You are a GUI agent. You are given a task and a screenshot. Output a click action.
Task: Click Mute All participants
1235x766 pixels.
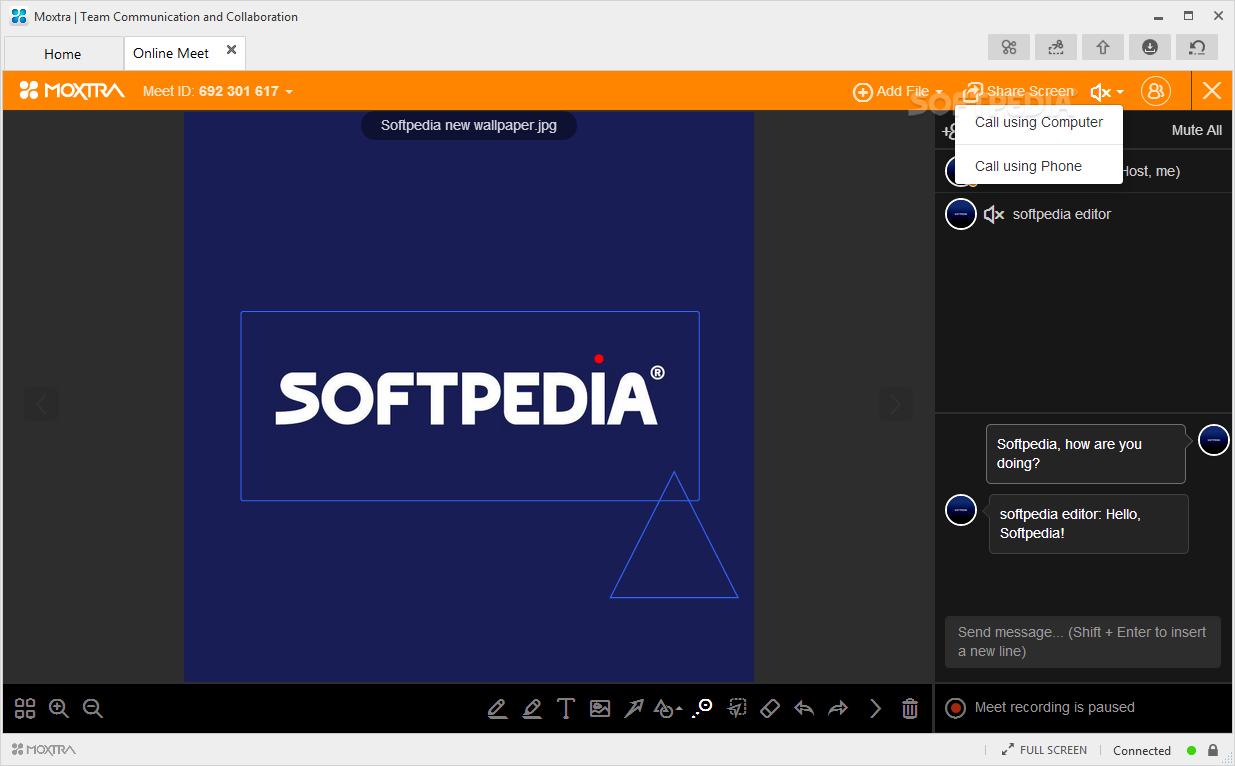(1196, 130)
